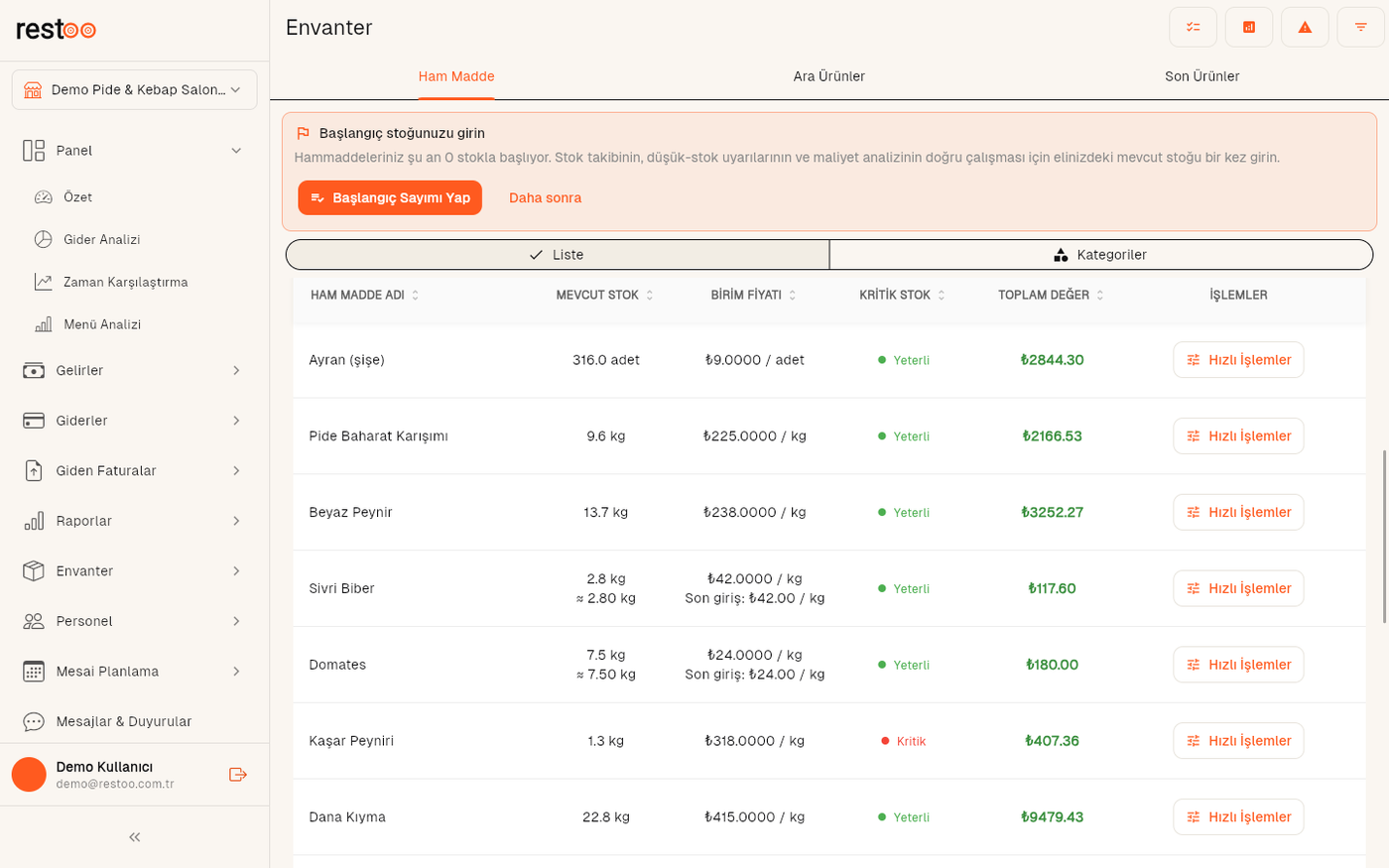This screenshot has height=868, width=1389.
Task: Sort by Mevcut Stok column
Action: (604, 296)
